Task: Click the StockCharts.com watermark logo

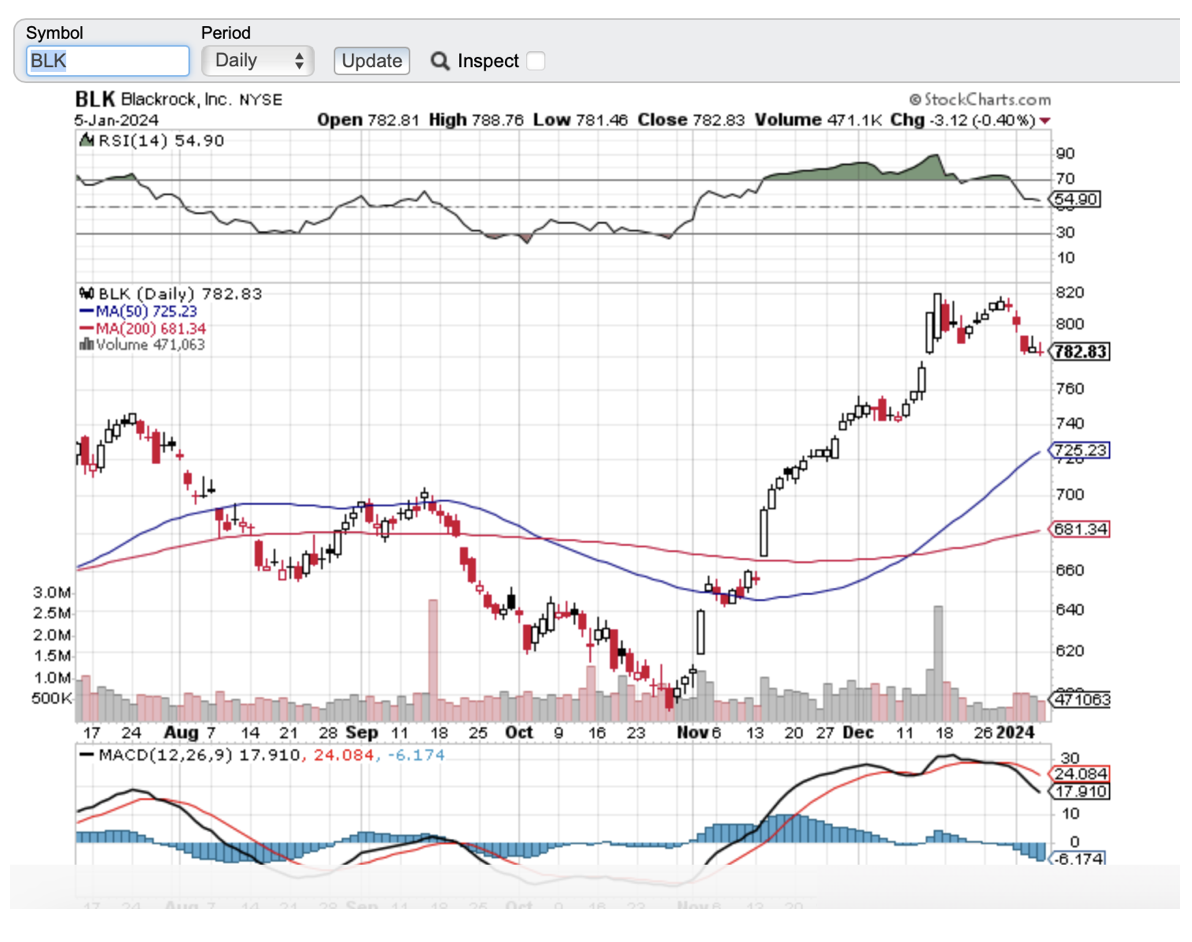Action: tap(980, 99)
